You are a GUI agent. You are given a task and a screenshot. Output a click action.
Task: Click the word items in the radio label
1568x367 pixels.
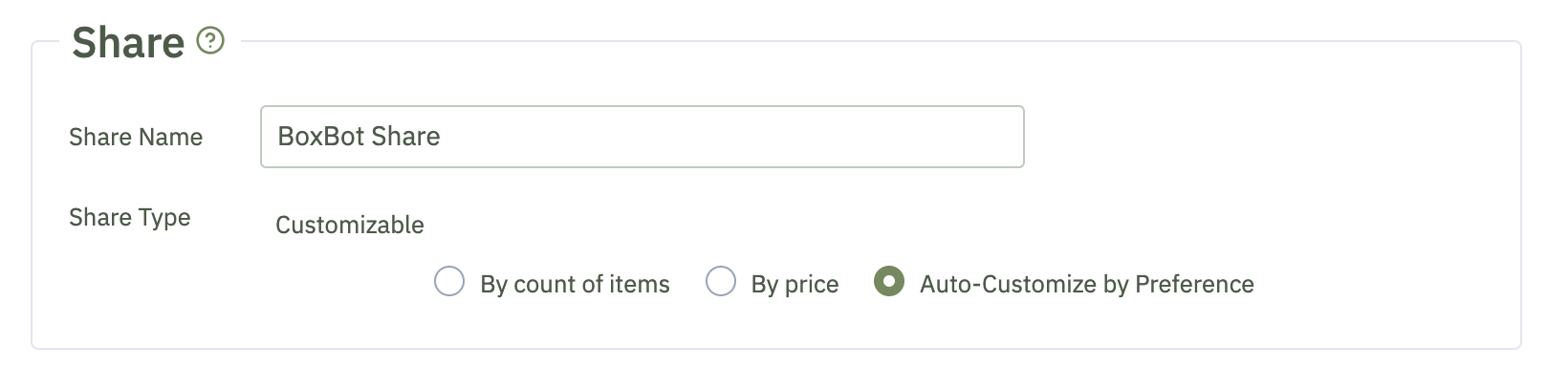pyautogui.click(x=640, y=284)
